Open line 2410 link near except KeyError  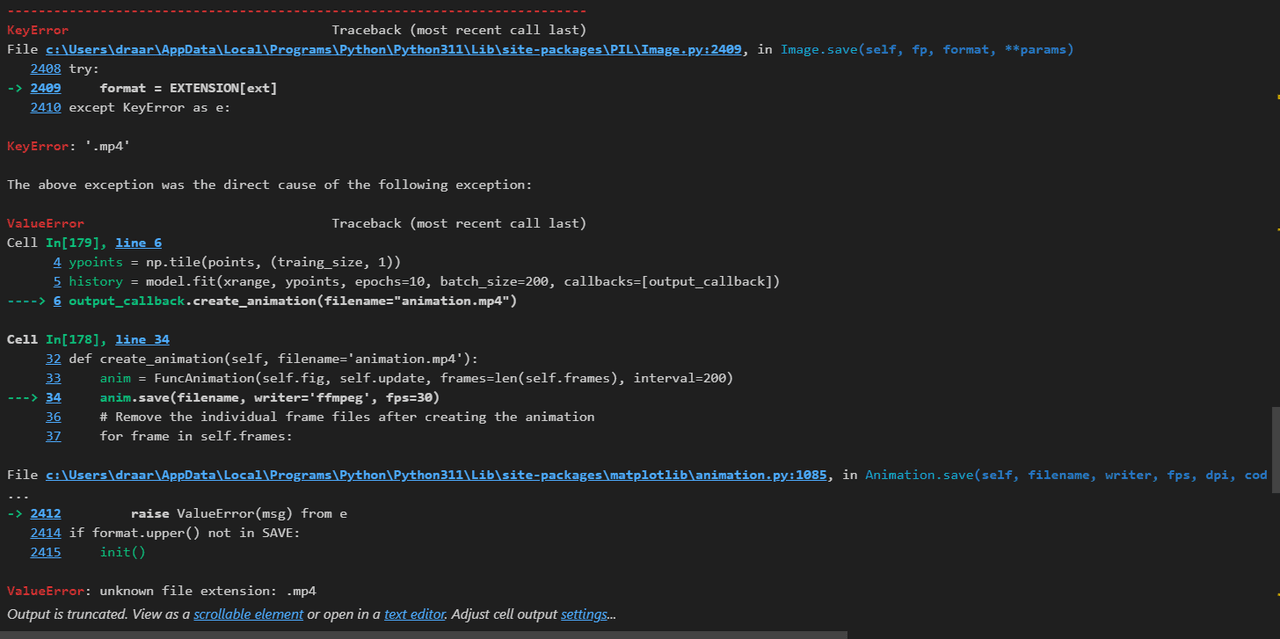point(45,107)
